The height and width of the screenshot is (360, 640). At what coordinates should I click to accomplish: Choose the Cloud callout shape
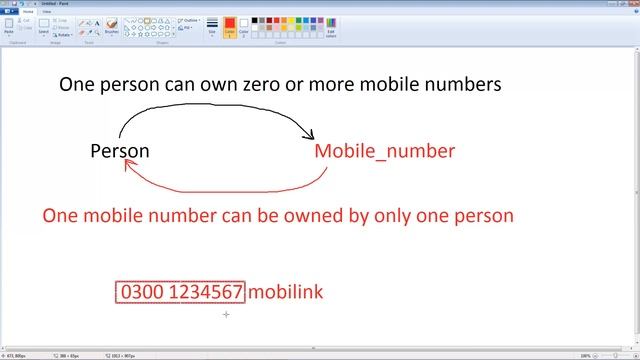click(x=167, y=34)
